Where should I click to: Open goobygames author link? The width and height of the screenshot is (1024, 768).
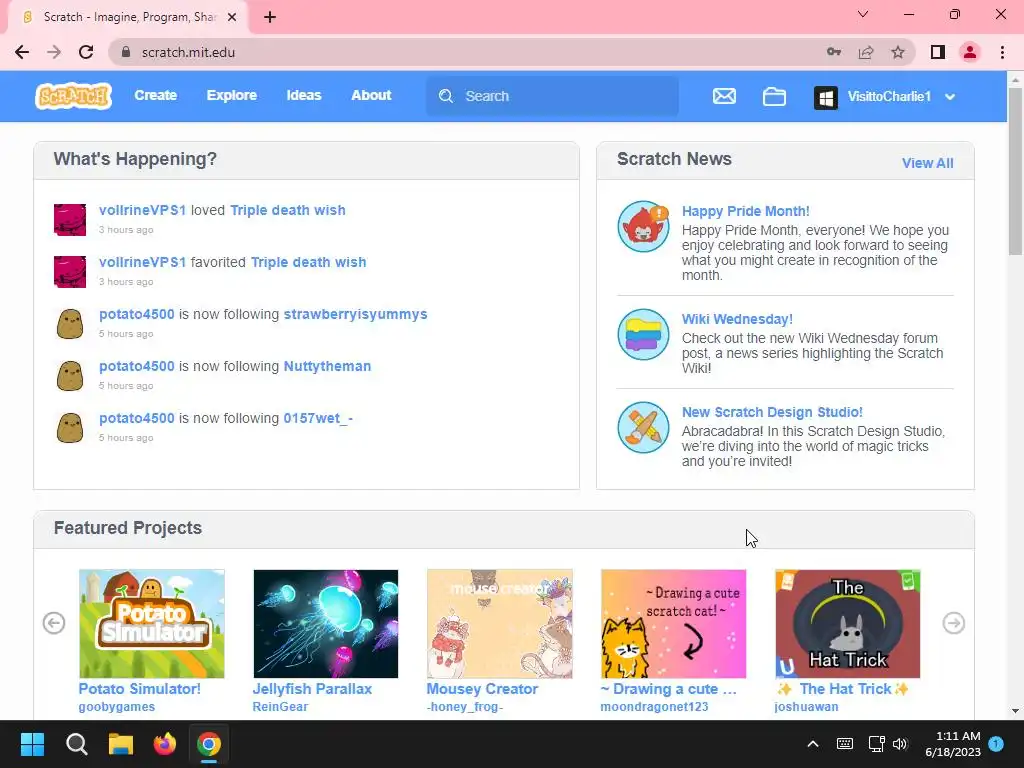pyautogui.click(x=117, y=707)
